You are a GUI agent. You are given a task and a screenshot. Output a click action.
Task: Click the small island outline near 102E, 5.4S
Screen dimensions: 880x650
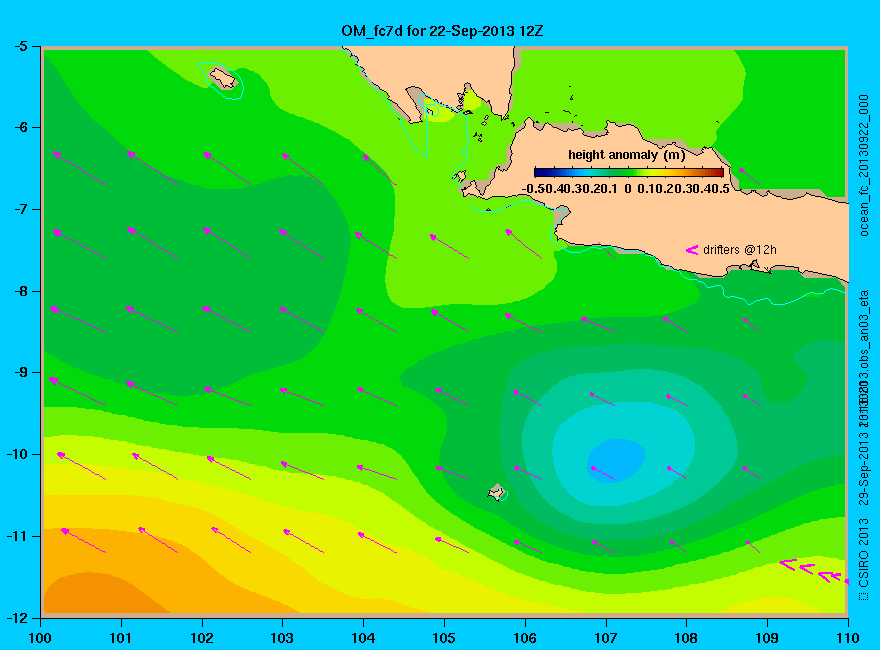[223, 78]
